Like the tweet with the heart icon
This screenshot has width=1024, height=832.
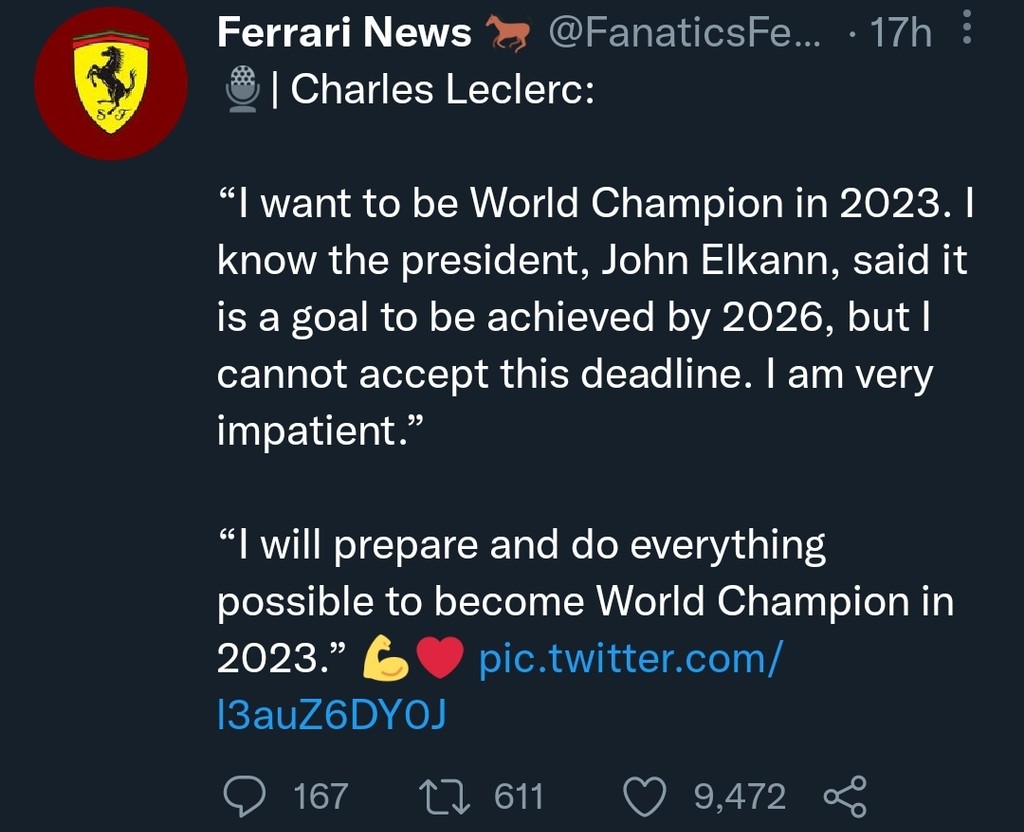646,796
